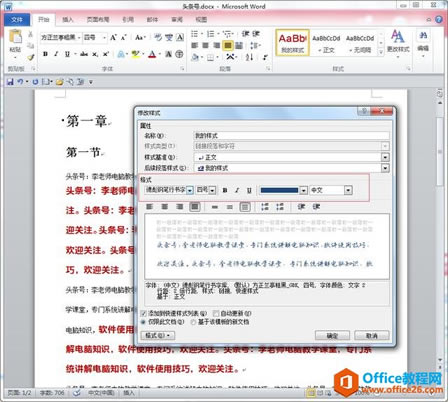
Task: Click center alignment in Modify Style dialog
Action: pos(165,207)
